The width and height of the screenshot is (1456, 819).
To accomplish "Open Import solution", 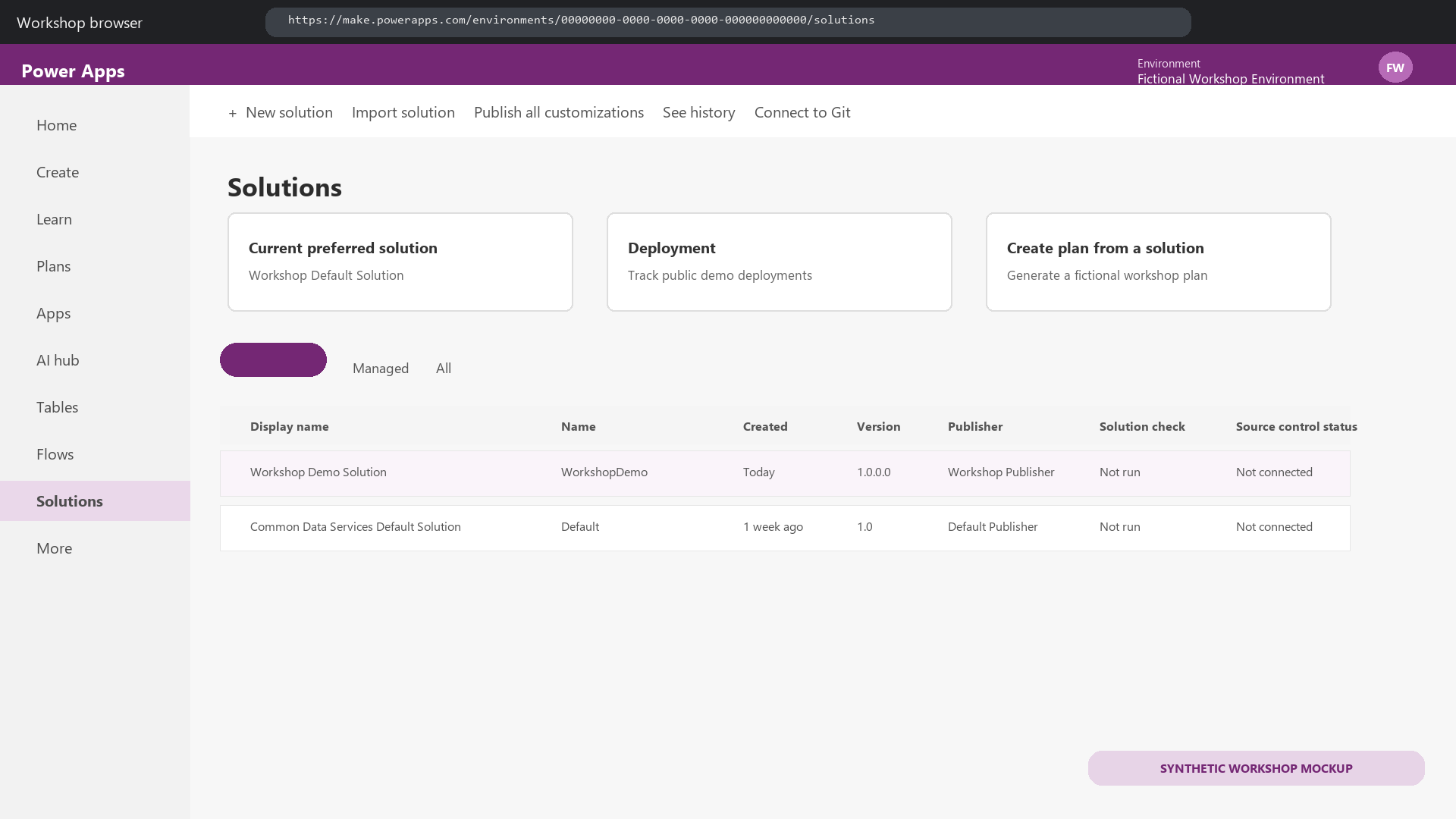I will (x=403, y=112).
